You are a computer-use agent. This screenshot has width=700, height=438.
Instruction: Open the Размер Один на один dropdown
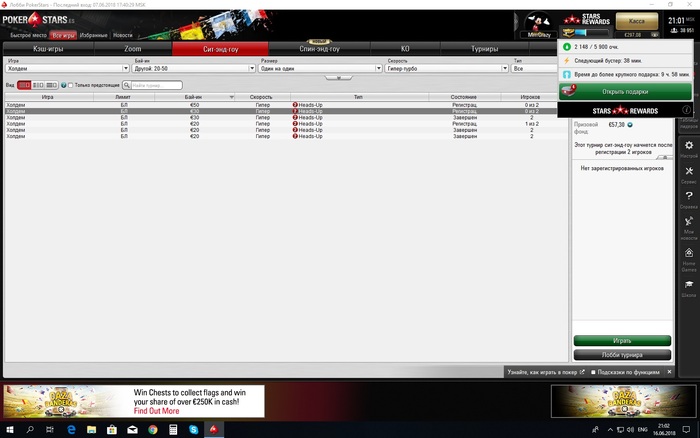tap(321, 68)
